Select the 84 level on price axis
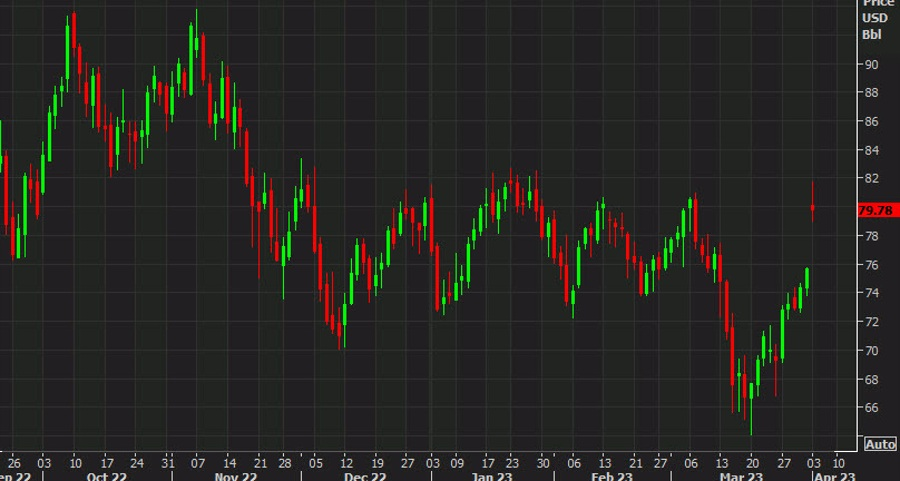 871,150
